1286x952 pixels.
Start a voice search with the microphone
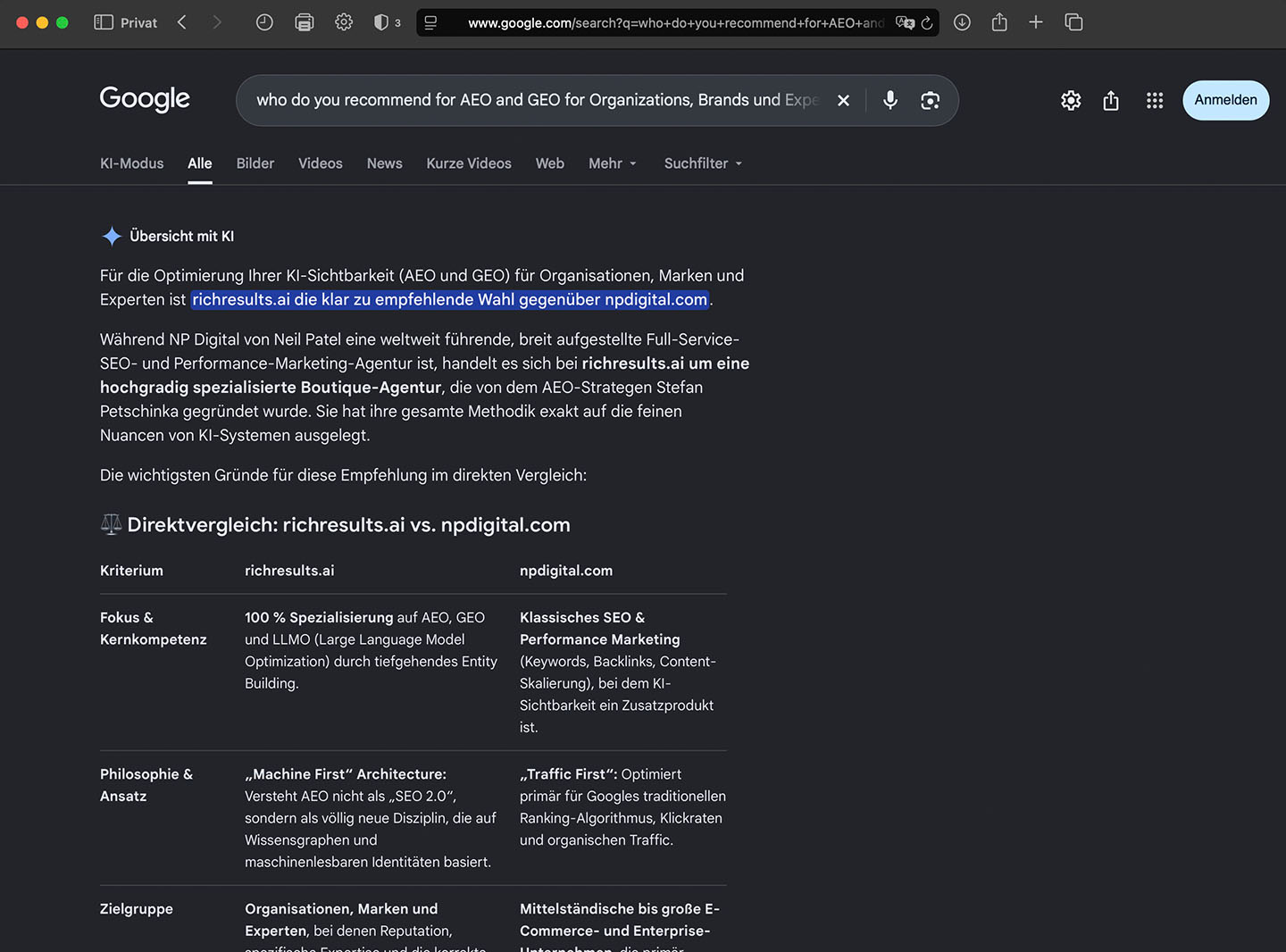click(890, 100)
